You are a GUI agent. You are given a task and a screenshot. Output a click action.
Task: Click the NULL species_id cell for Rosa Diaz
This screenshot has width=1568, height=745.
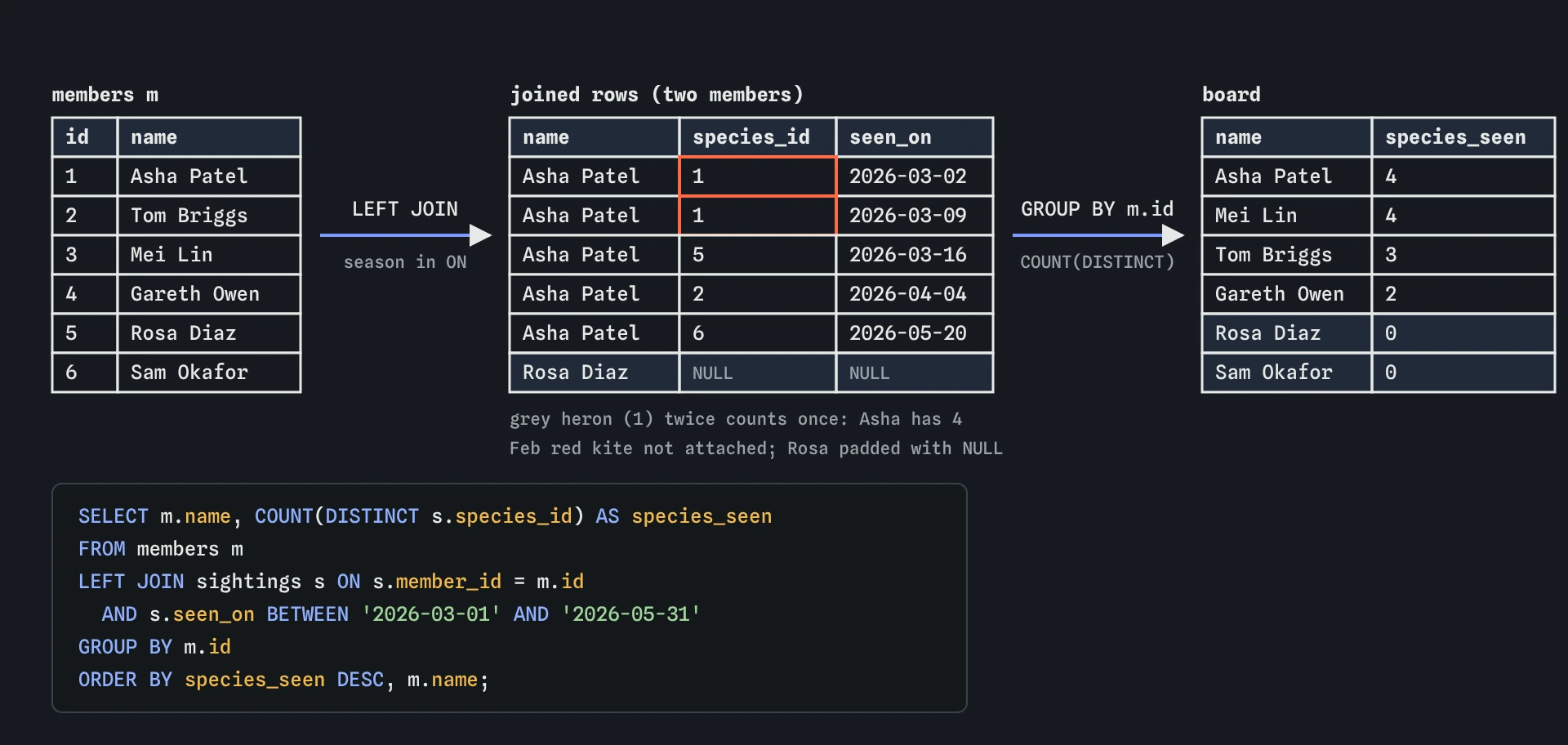point(758,372)
